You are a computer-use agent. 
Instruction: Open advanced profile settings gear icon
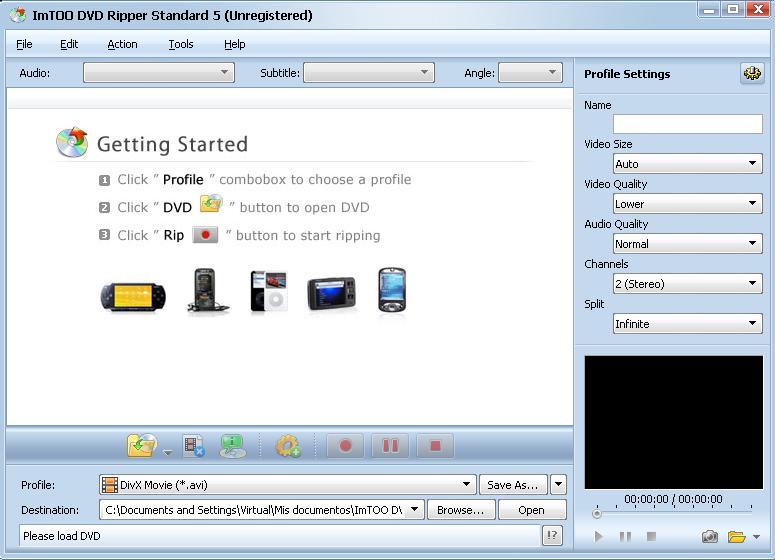[x=752, y=74]
